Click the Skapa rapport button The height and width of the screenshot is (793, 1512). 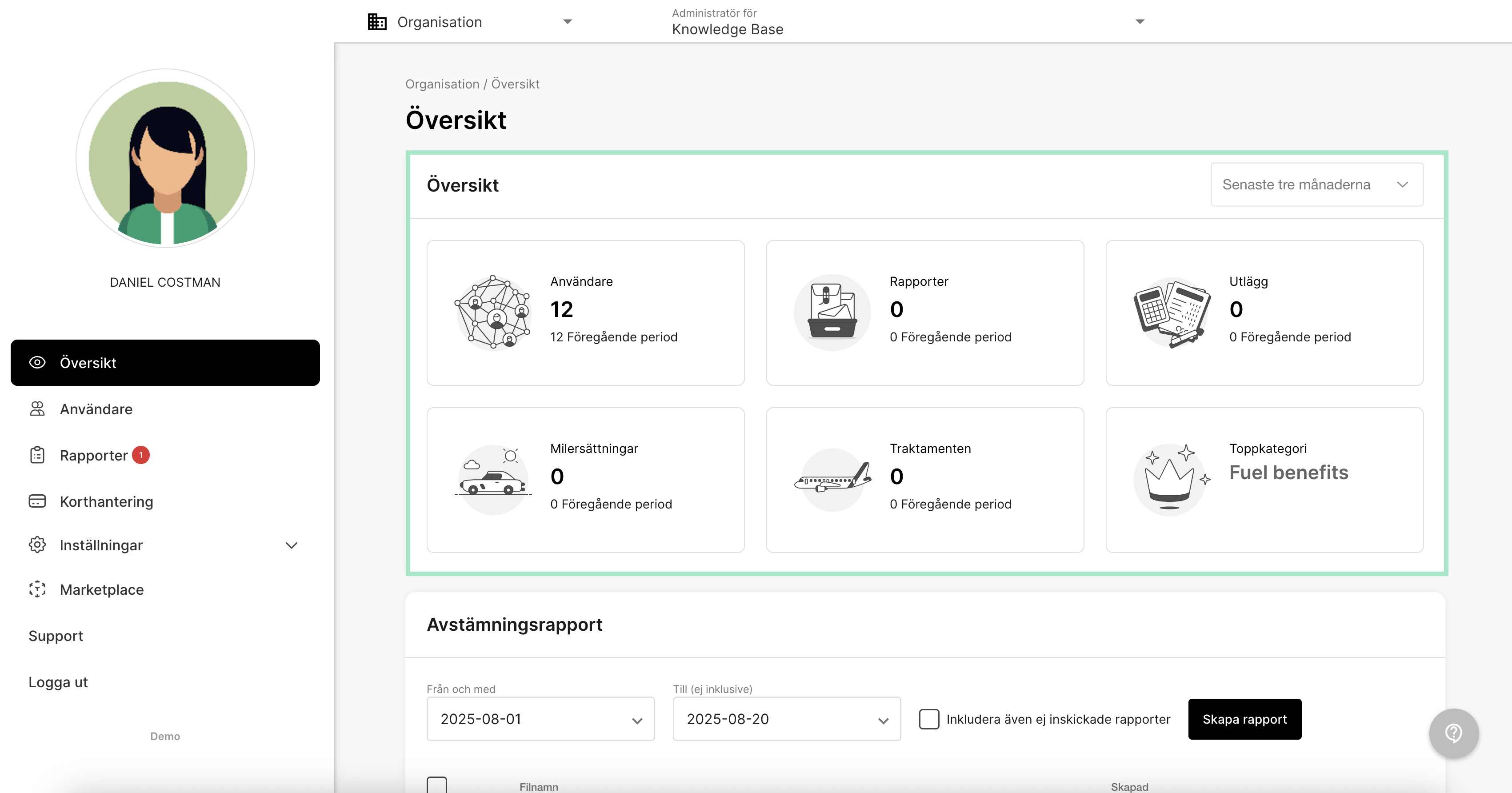coord(1244,719)
